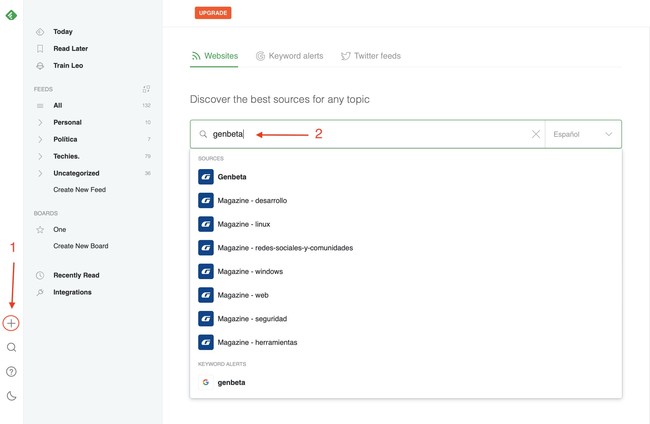The width and height of the screenshot is (650, 424).
Task: Click the logo icon for Magazine - desarrollo
Action: (x=206, y=201)
